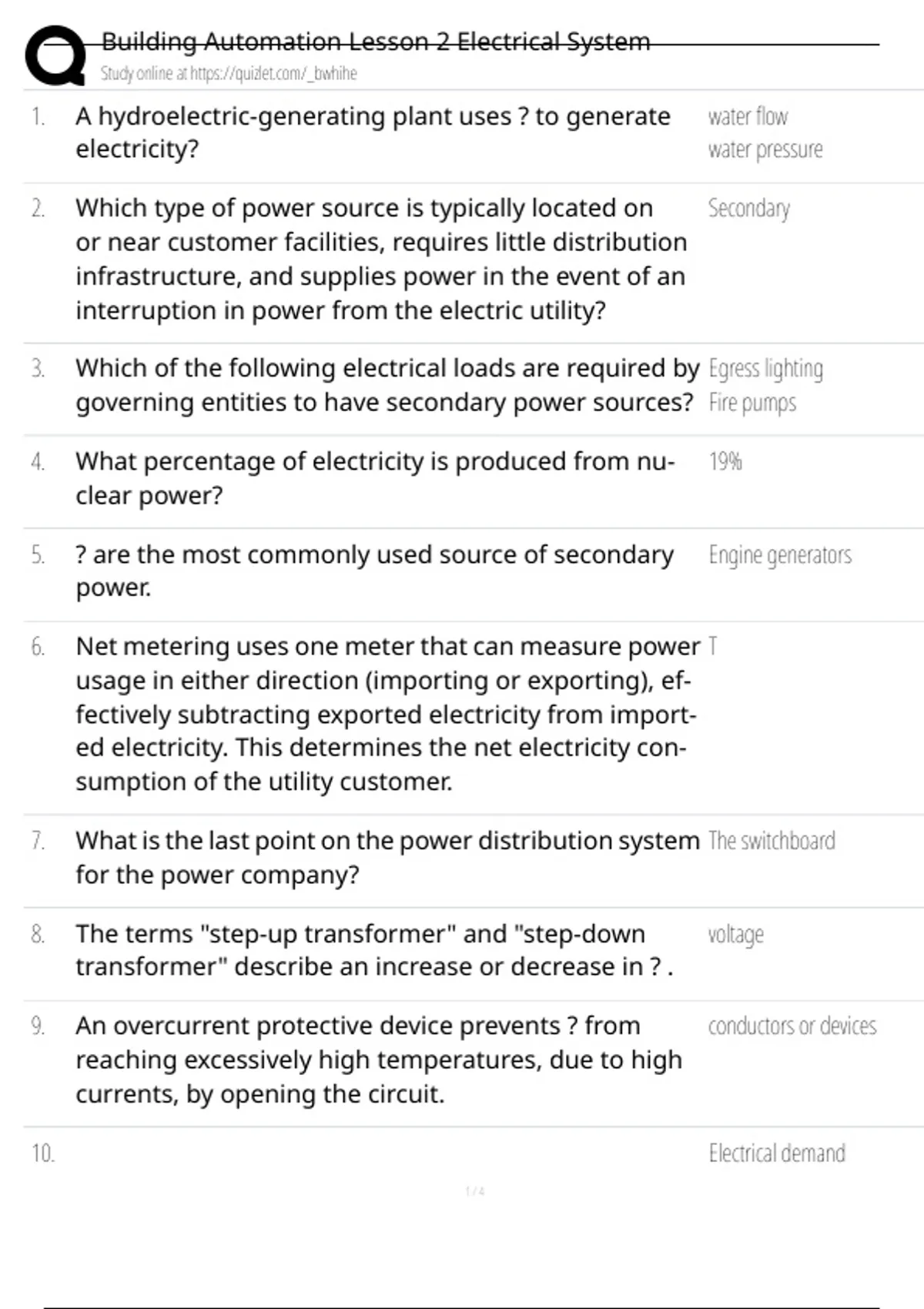Click the page number indicator '1 / 4'

click(474, 1191)
